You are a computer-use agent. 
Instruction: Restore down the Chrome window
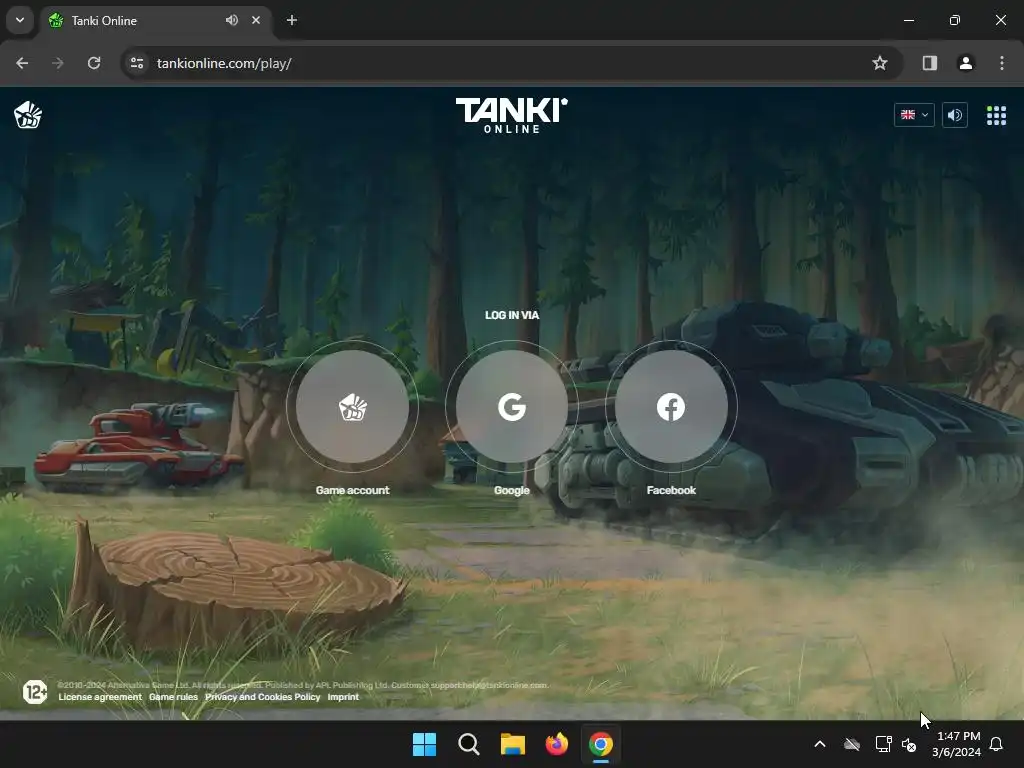[x=955, y=20]
